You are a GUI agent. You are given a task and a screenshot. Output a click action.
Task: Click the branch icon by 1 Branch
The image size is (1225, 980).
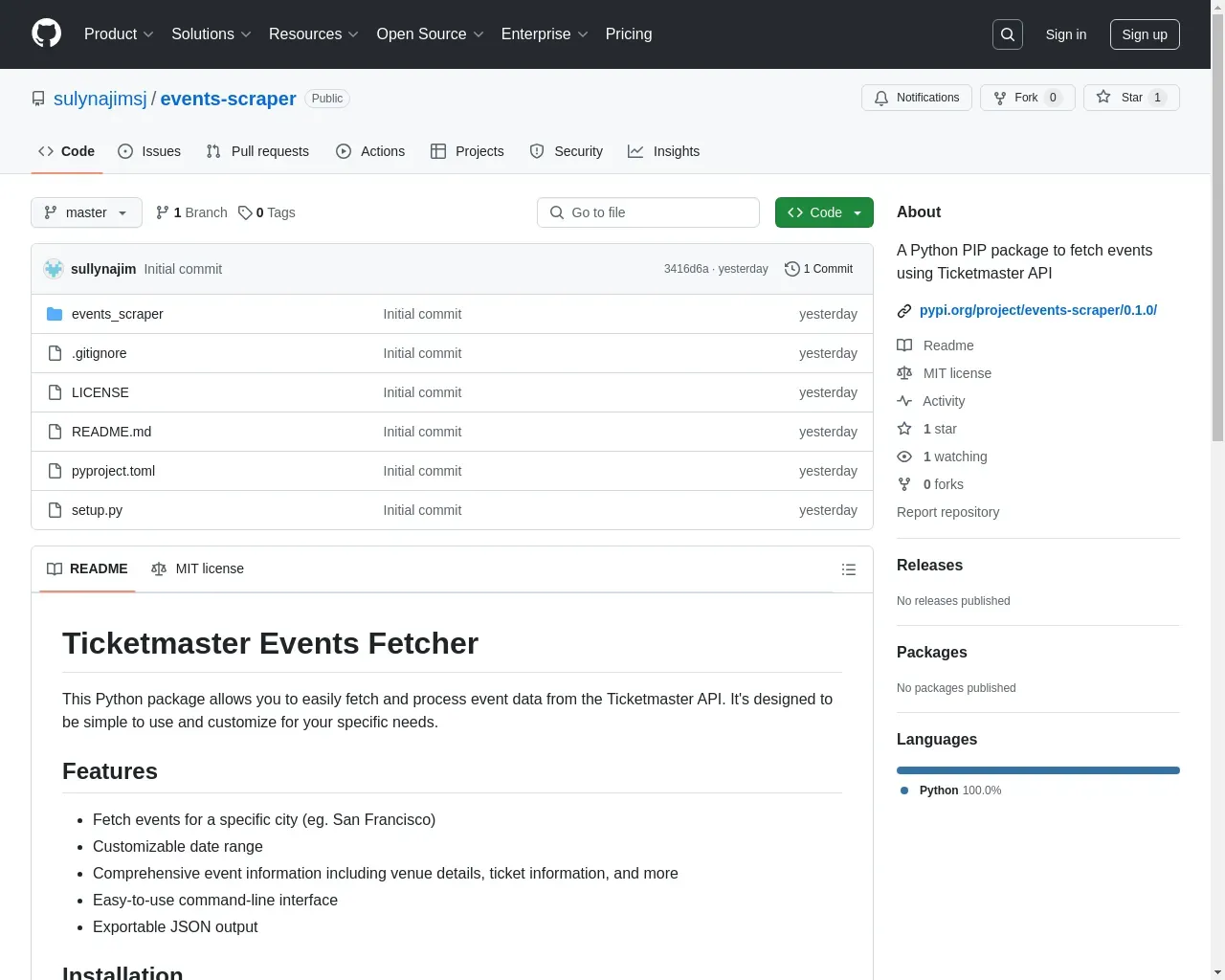click(x=163, y=212)
